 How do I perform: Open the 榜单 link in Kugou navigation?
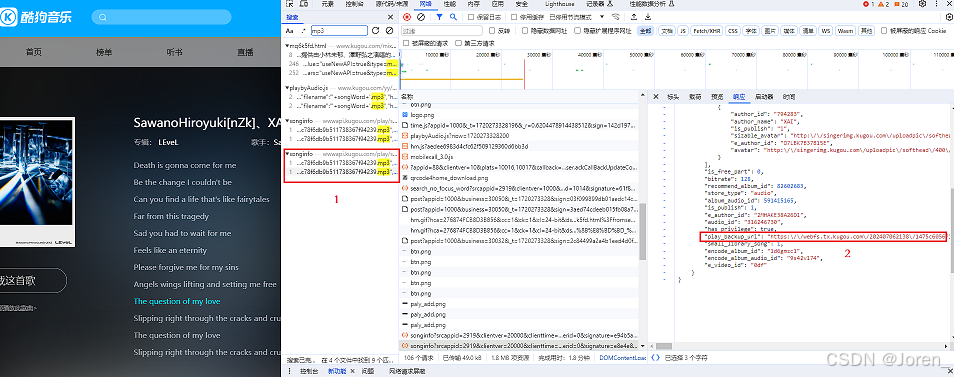click(x=104, y=52)
